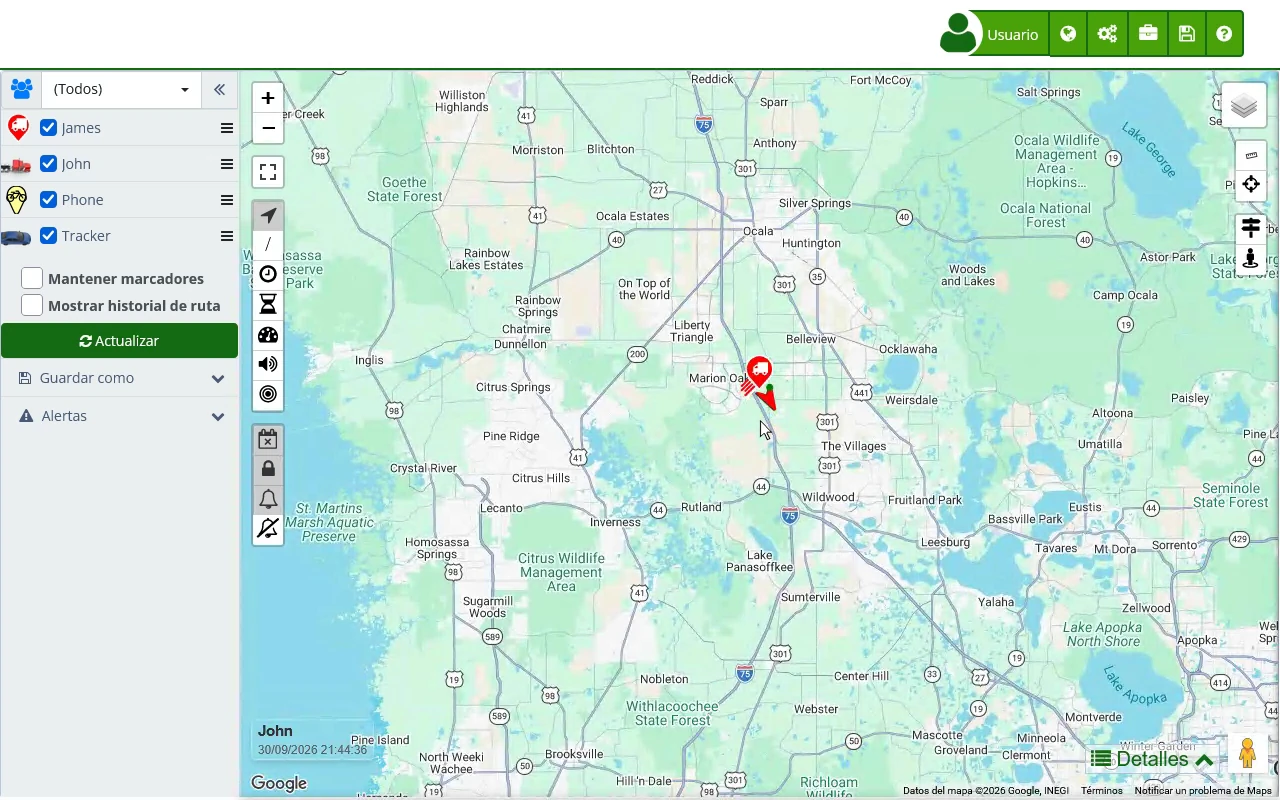Open the speedometer gauge tool
1280x800 pixels.
pos(268,335)
